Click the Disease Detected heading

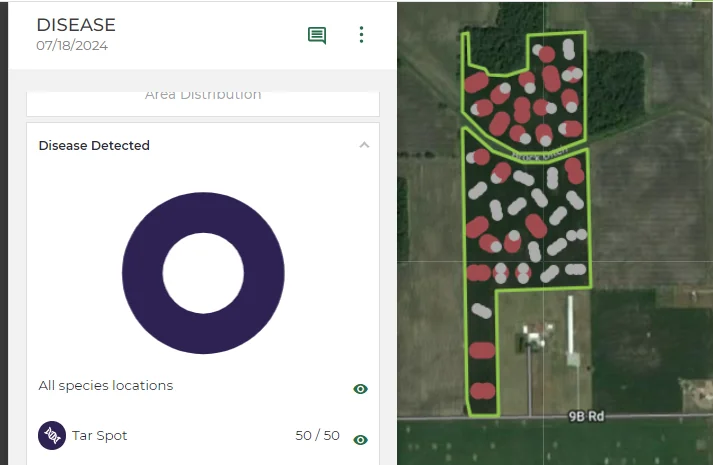(x=94, y=145)
